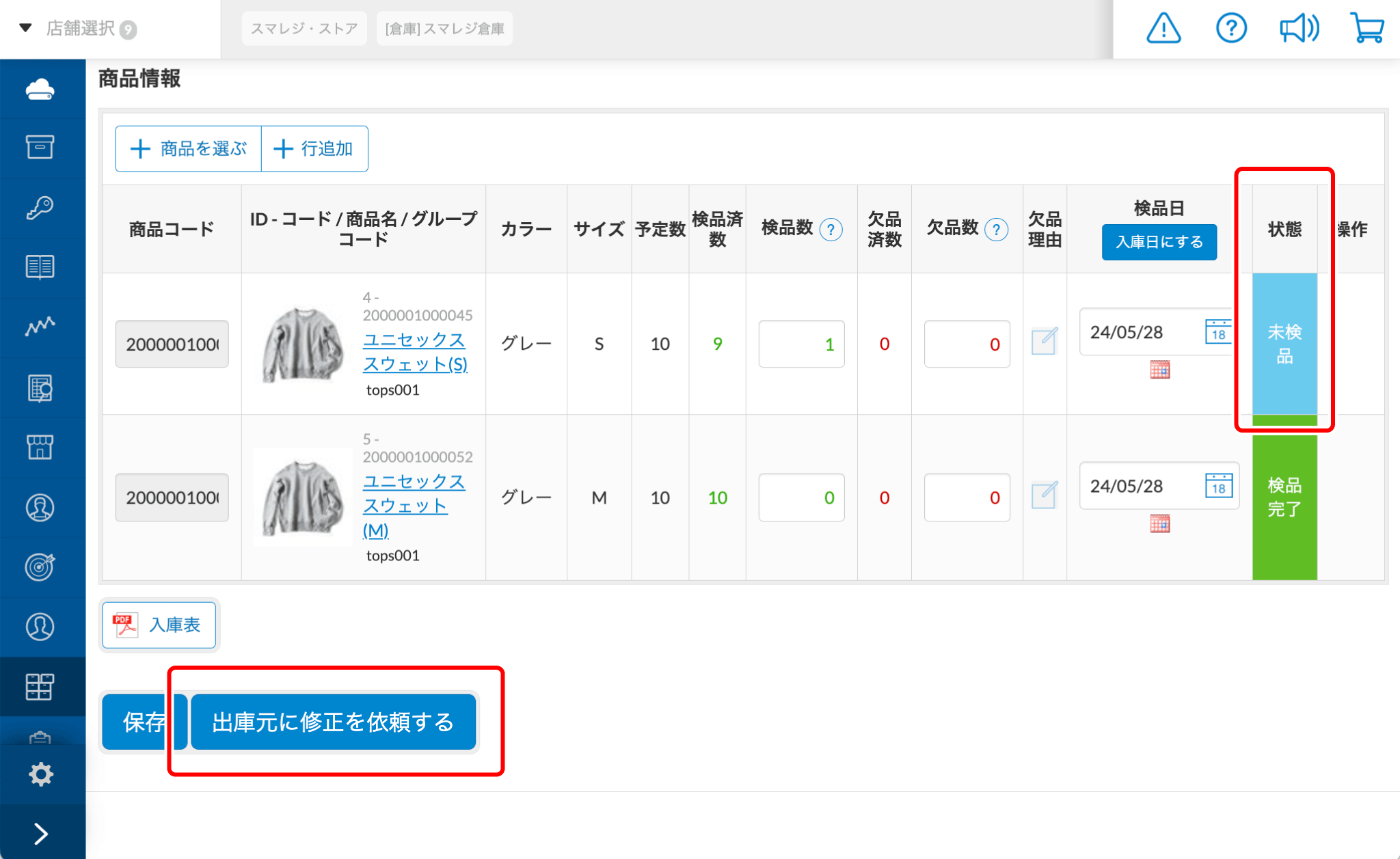Image resolution: width=1400 pixels, height=859 pixels.
Task: Click the sales graph line icon
Action: [x=40, y=327]
